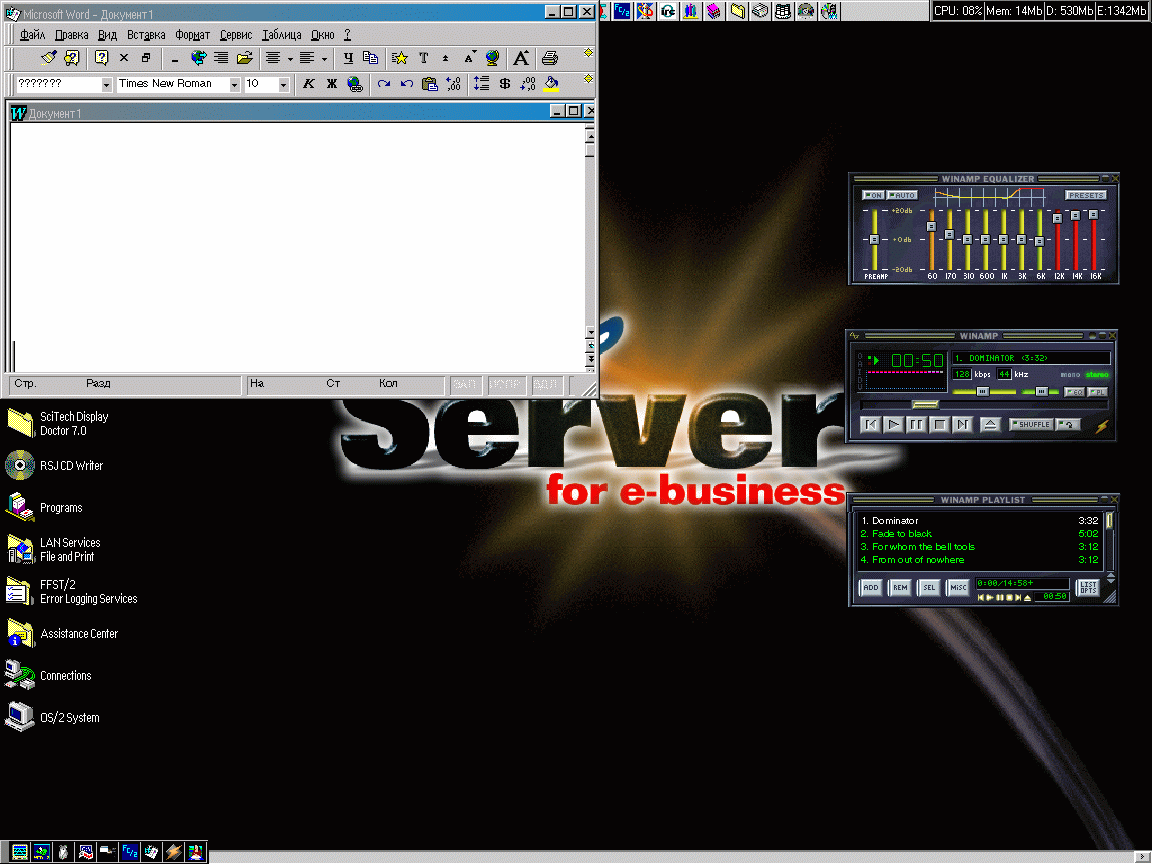Viewport: 1152px width, 864px height.
Task: Click the line spacing arrows icon in Word toolbar
Action: point(481,84)
